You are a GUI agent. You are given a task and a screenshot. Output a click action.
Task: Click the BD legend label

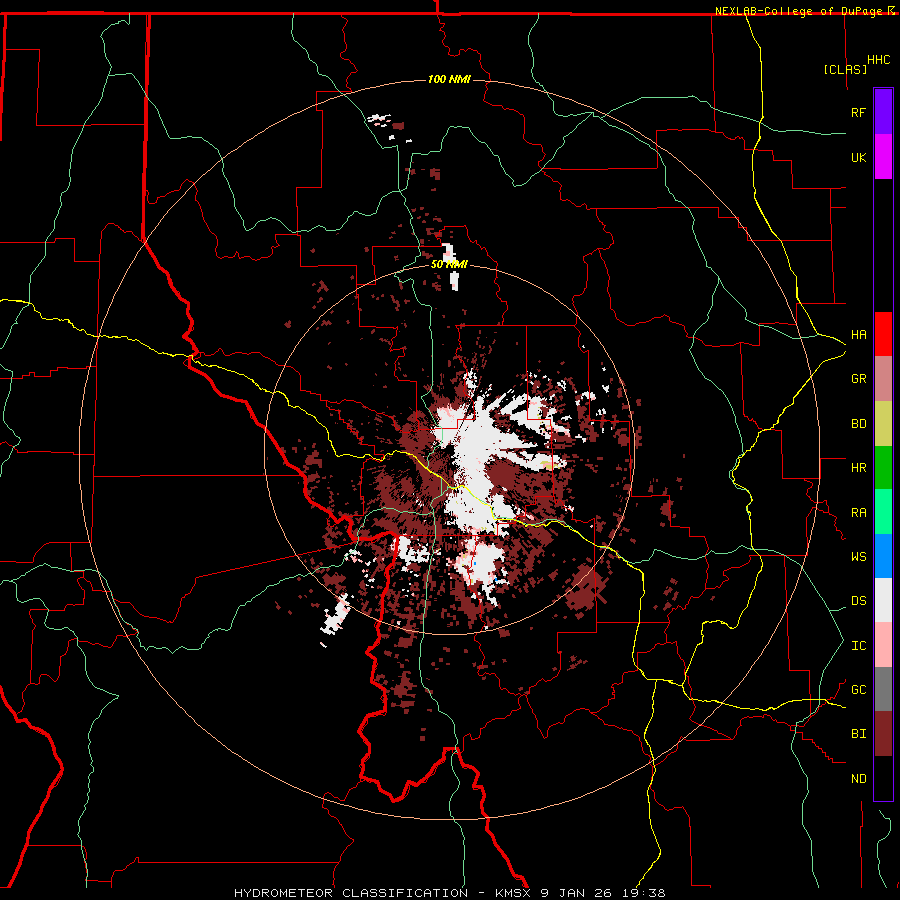point(858,424)
